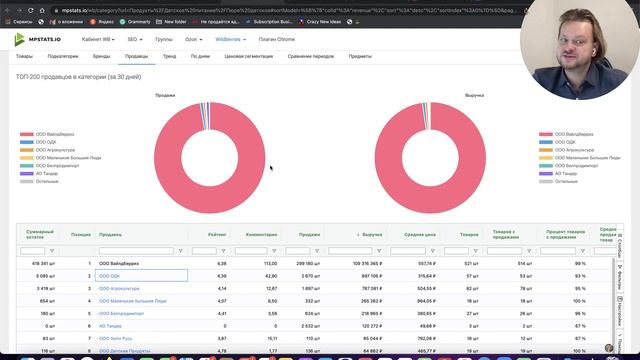Open the Grammarly bookmark
The height and width of the screenshot is (360, 640).
pos(135,22)
